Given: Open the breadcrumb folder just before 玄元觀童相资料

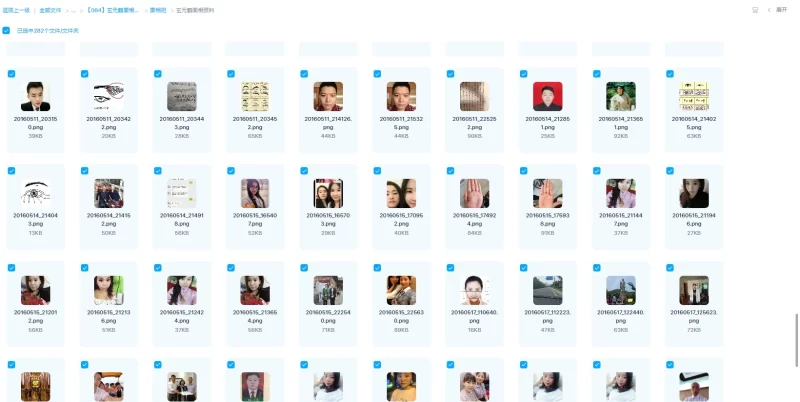Looking at the screenshot, I should [158, 9].
